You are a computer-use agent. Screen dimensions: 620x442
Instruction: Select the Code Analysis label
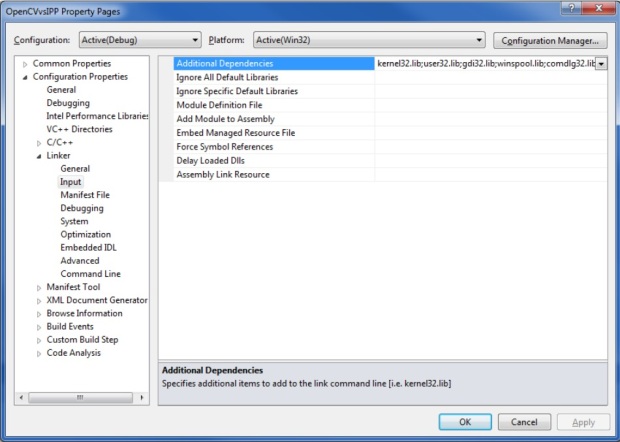74,353
